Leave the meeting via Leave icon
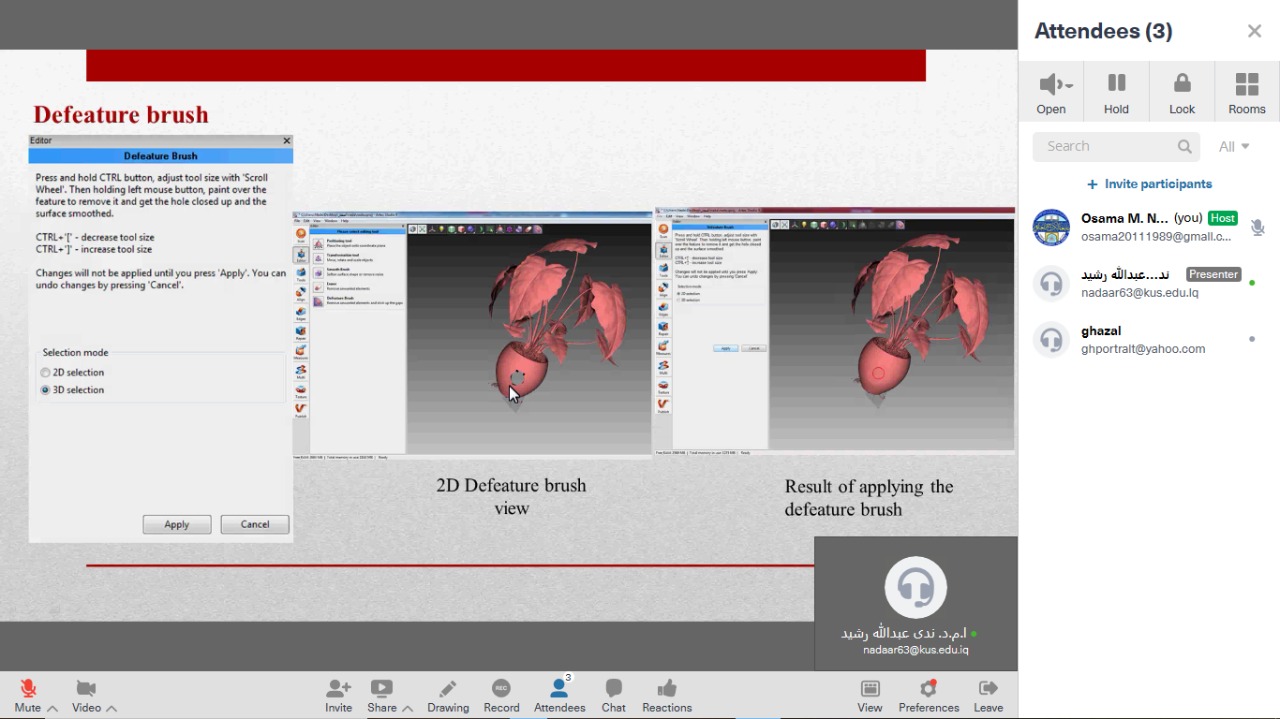 tap(988, 689)
